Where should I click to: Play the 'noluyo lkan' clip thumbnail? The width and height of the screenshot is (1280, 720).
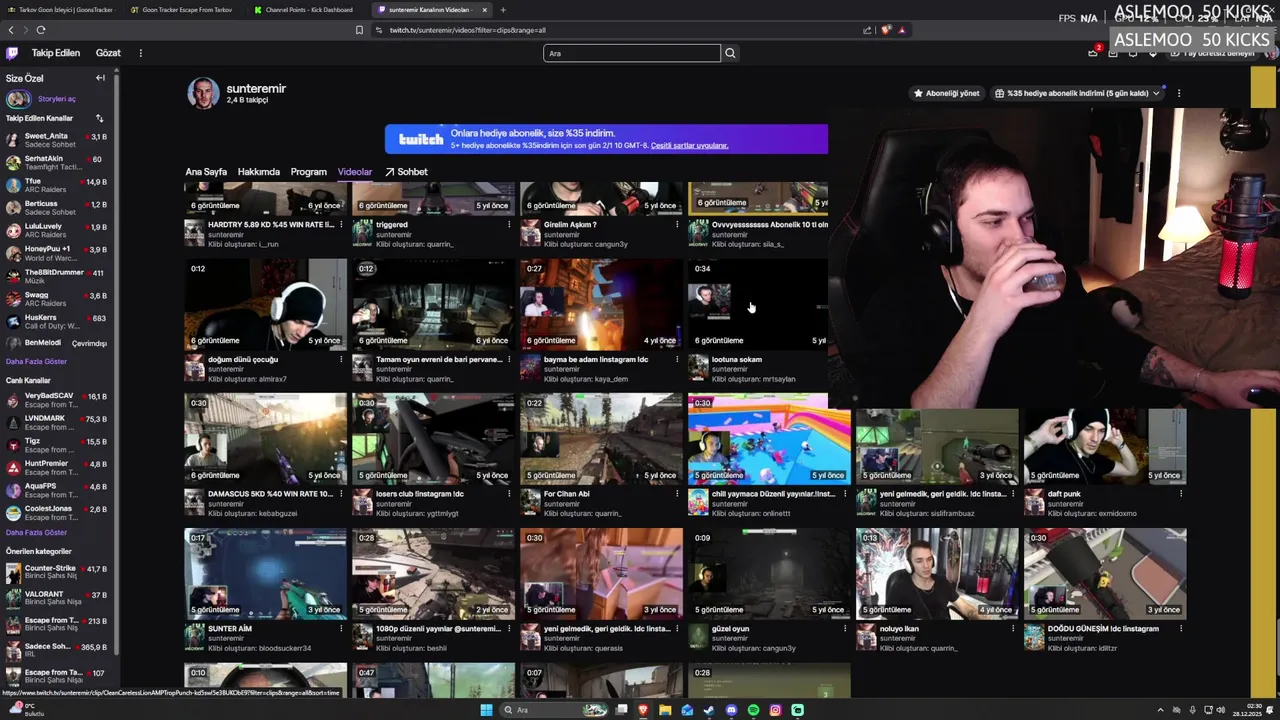(x=937, y=574)
